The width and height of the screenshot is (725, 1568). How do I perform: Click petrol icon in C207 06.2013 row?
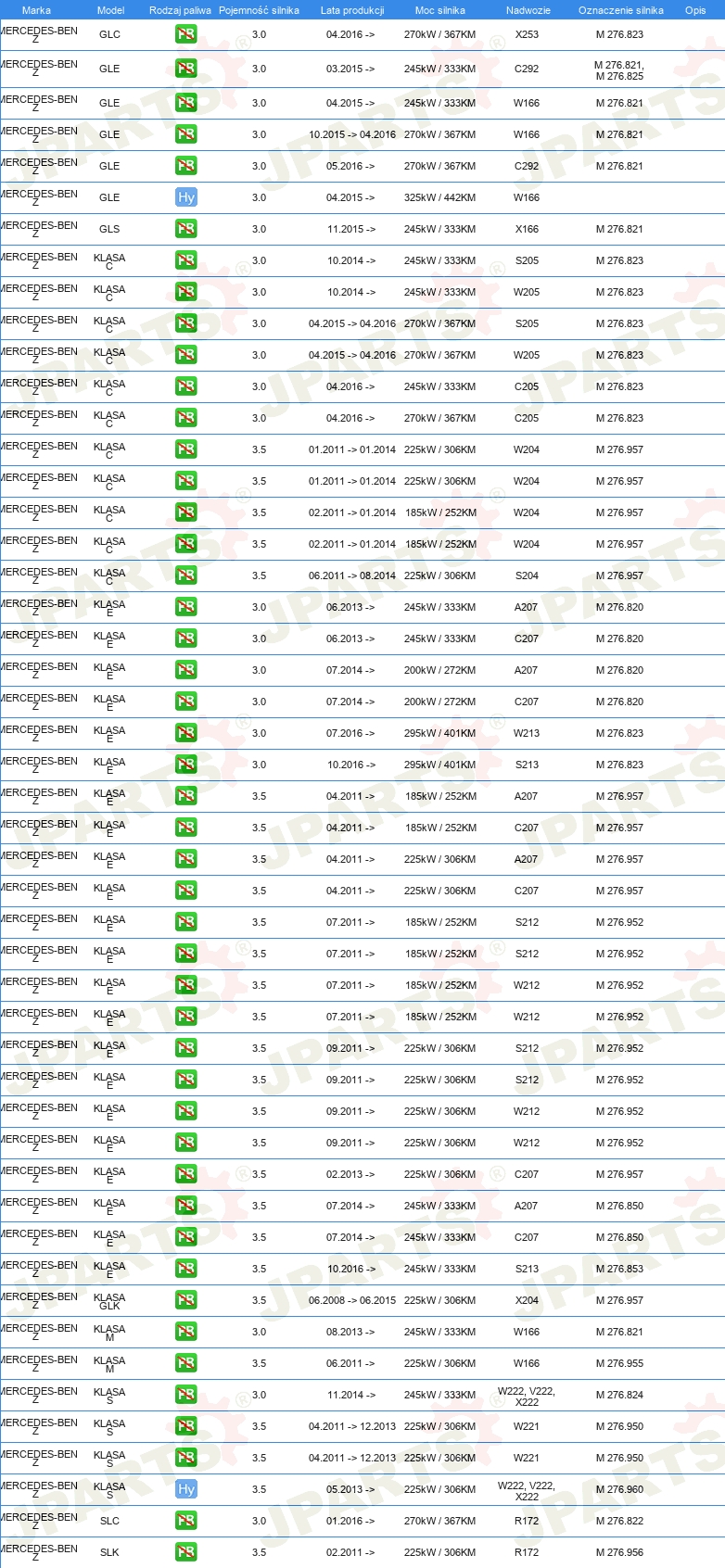186,639
